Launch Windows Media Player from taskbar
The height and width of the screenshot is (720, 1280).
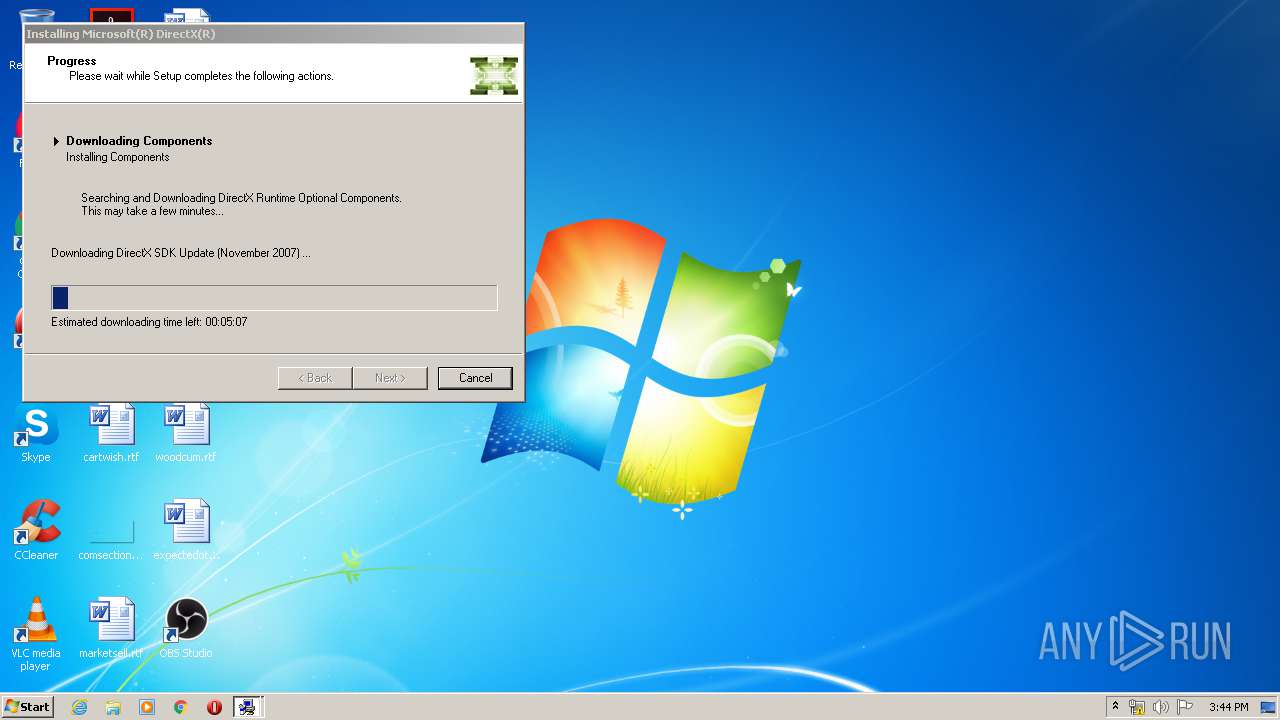[x=147, y=707]
